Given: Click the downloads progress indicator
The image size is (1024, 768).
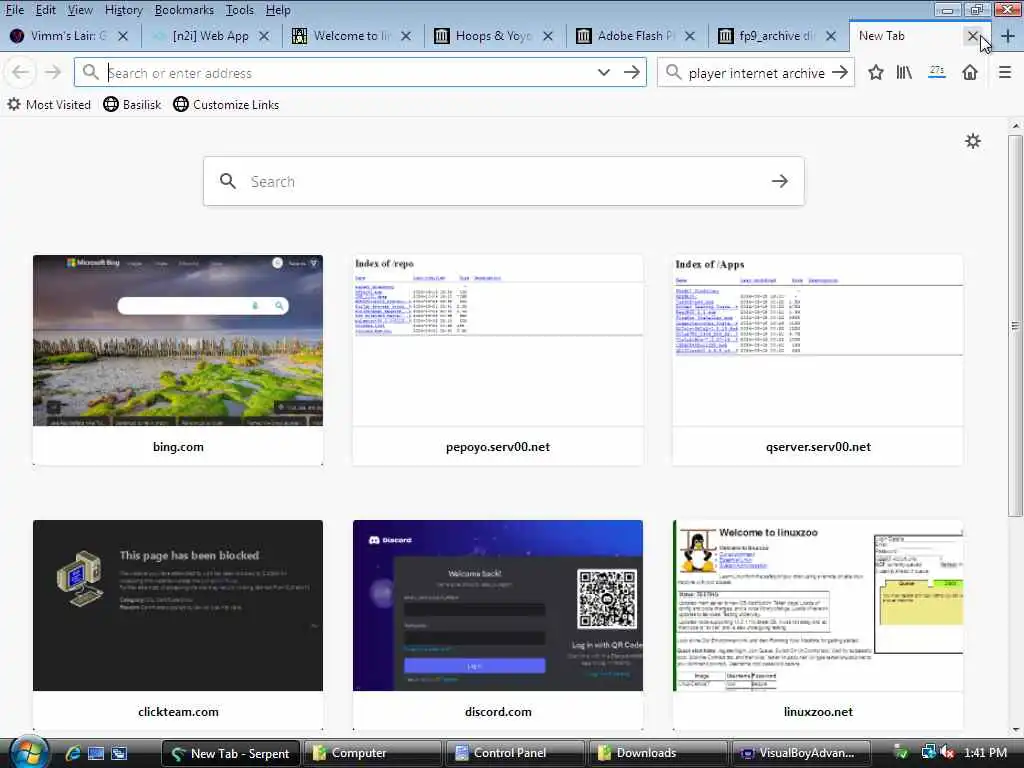Looking at the screenshot, I should (937, 72).
